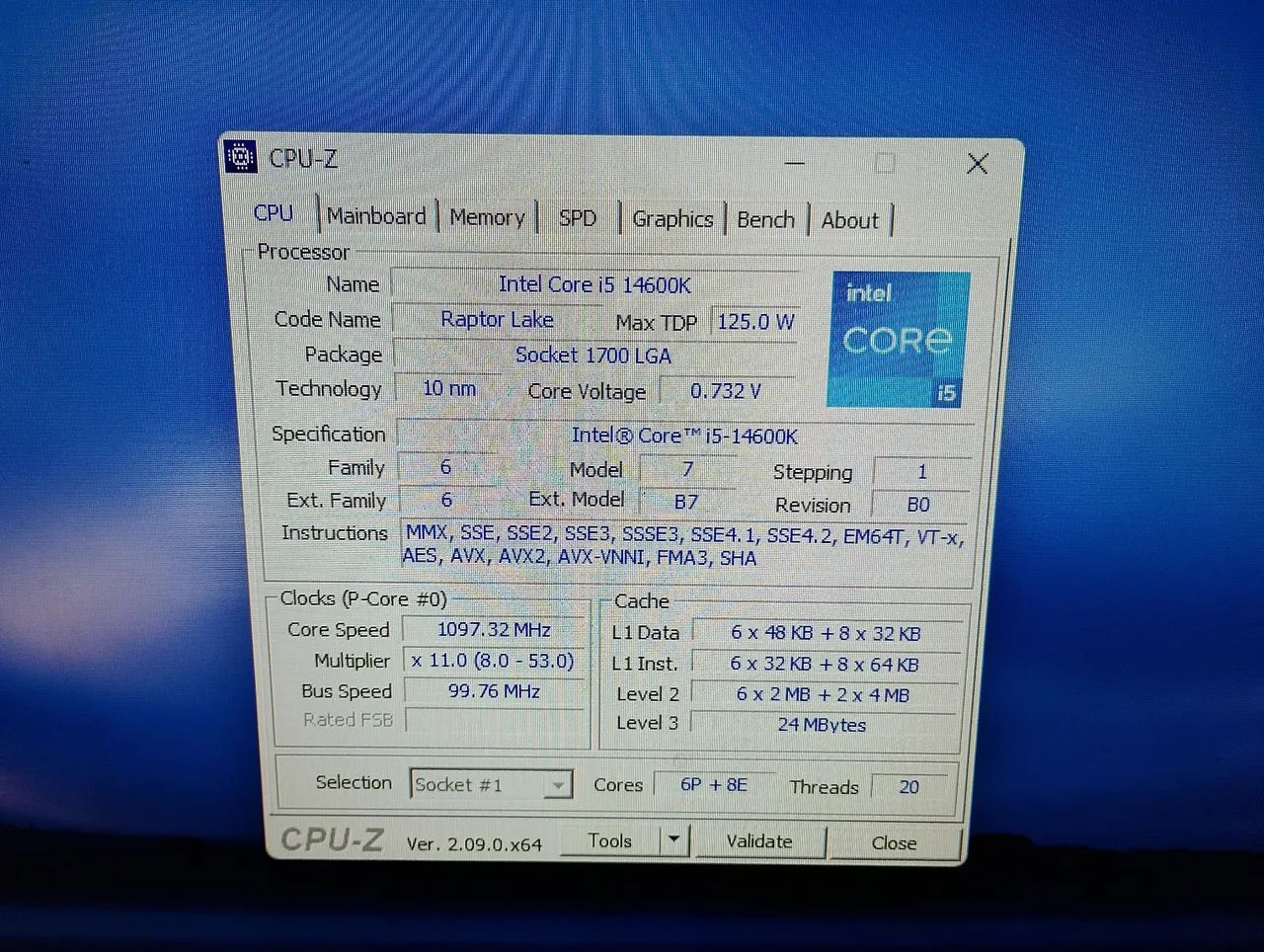Click the Level 3 value '24 MBytes'
Screen dimensions: 1264x952
click(822, 724)
